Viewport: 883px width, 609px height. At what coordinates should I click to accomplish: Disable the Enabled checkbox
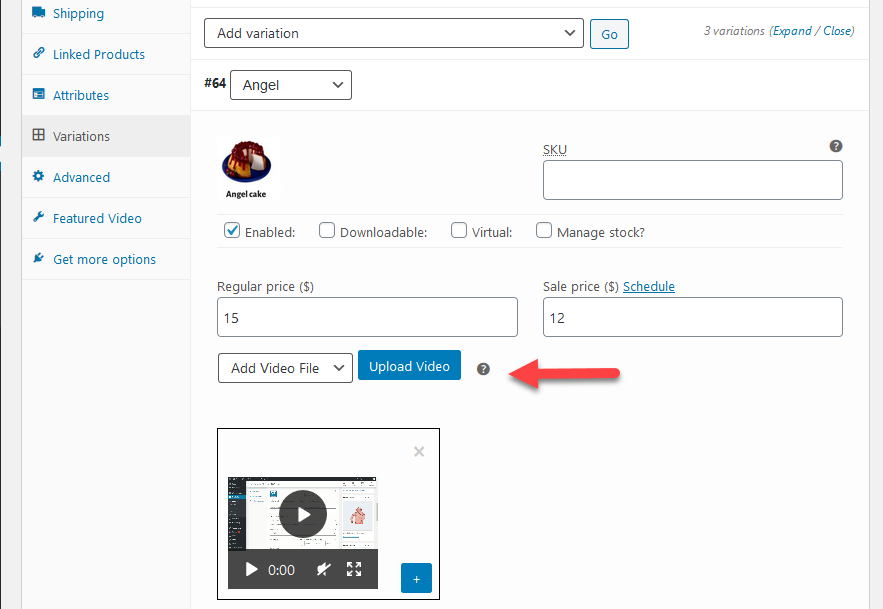click(231, 230)
